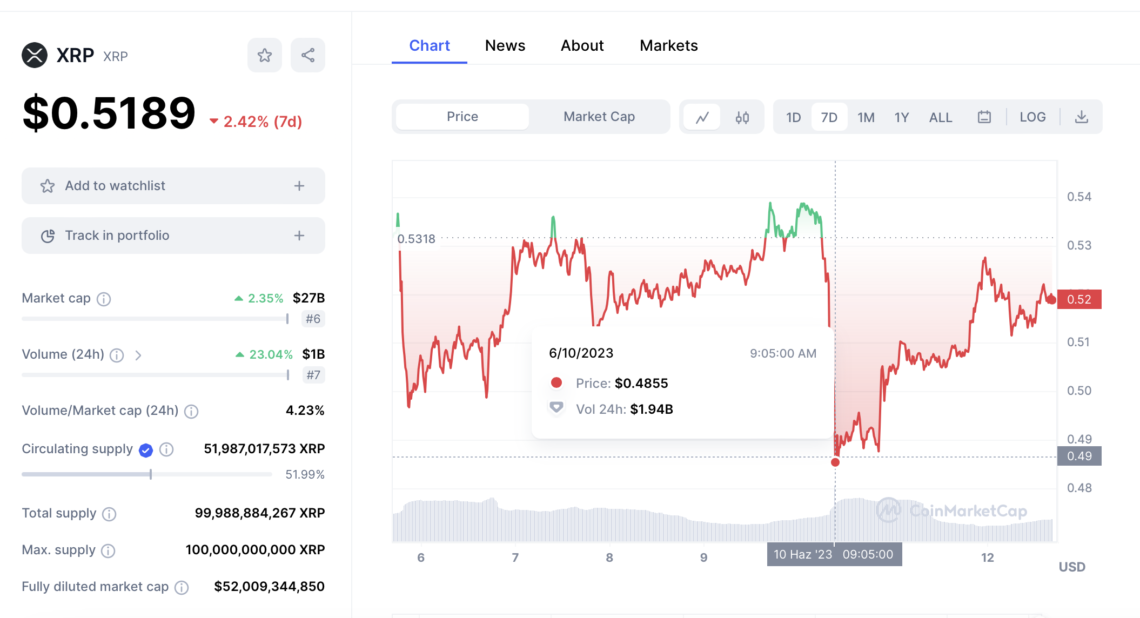Set chart range to ALL
Screen dimensions: 1140x618
tap(940, 117)
